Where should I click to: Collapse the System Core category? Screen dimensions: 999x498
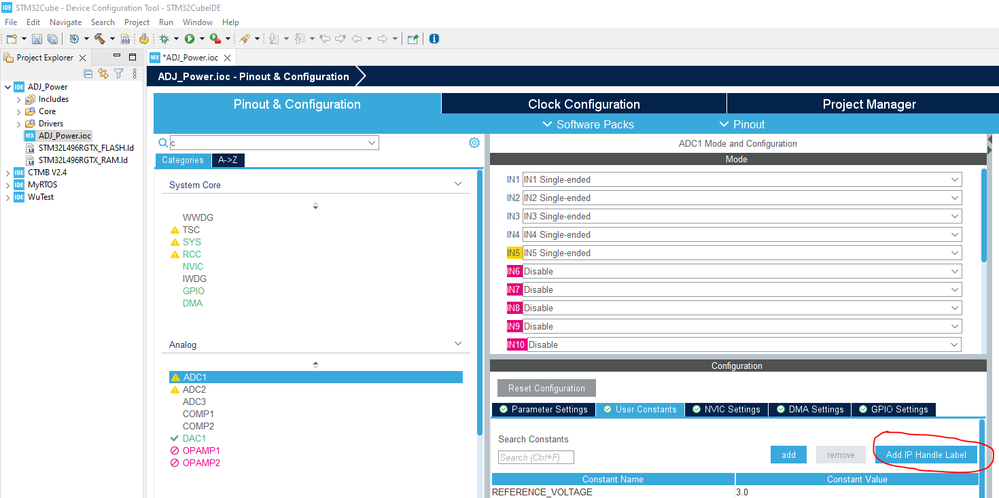[x=457, y=184]
